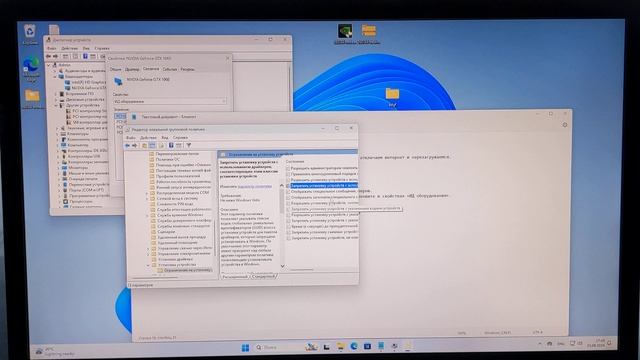
Task: Switch to the 'Драйвер' tab in properties dialog
Action: [132, 69]
